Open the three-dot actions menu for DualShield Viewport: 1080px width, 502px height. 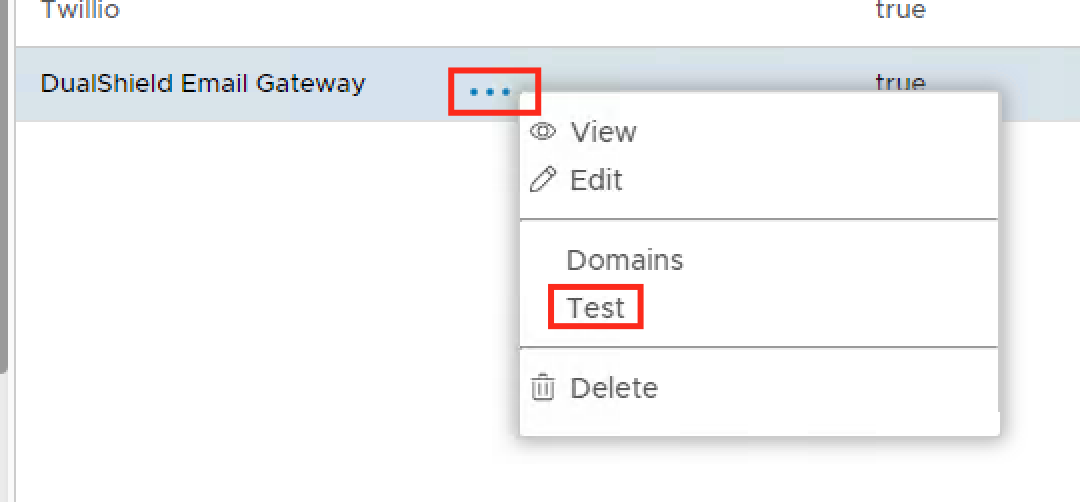pyautogui.click(x=490, y=92)
